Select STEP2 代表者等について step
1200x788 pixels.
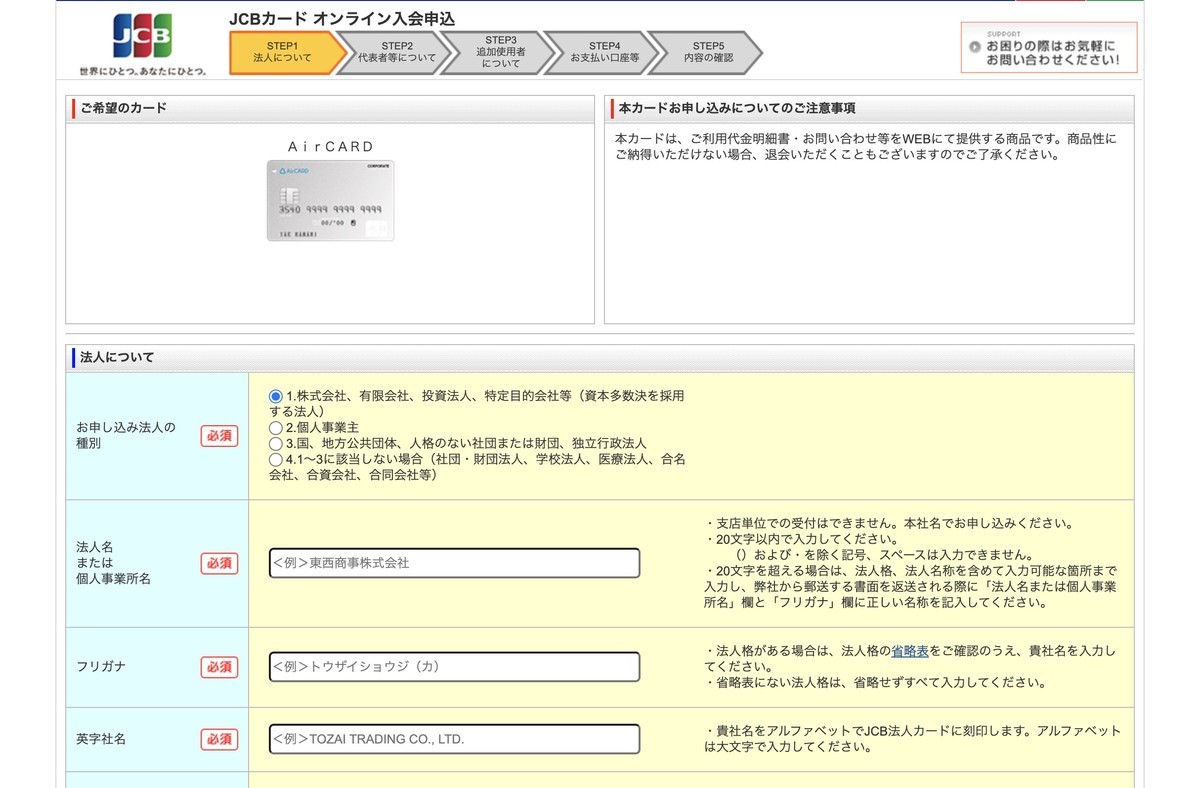[x=397, y=52]
